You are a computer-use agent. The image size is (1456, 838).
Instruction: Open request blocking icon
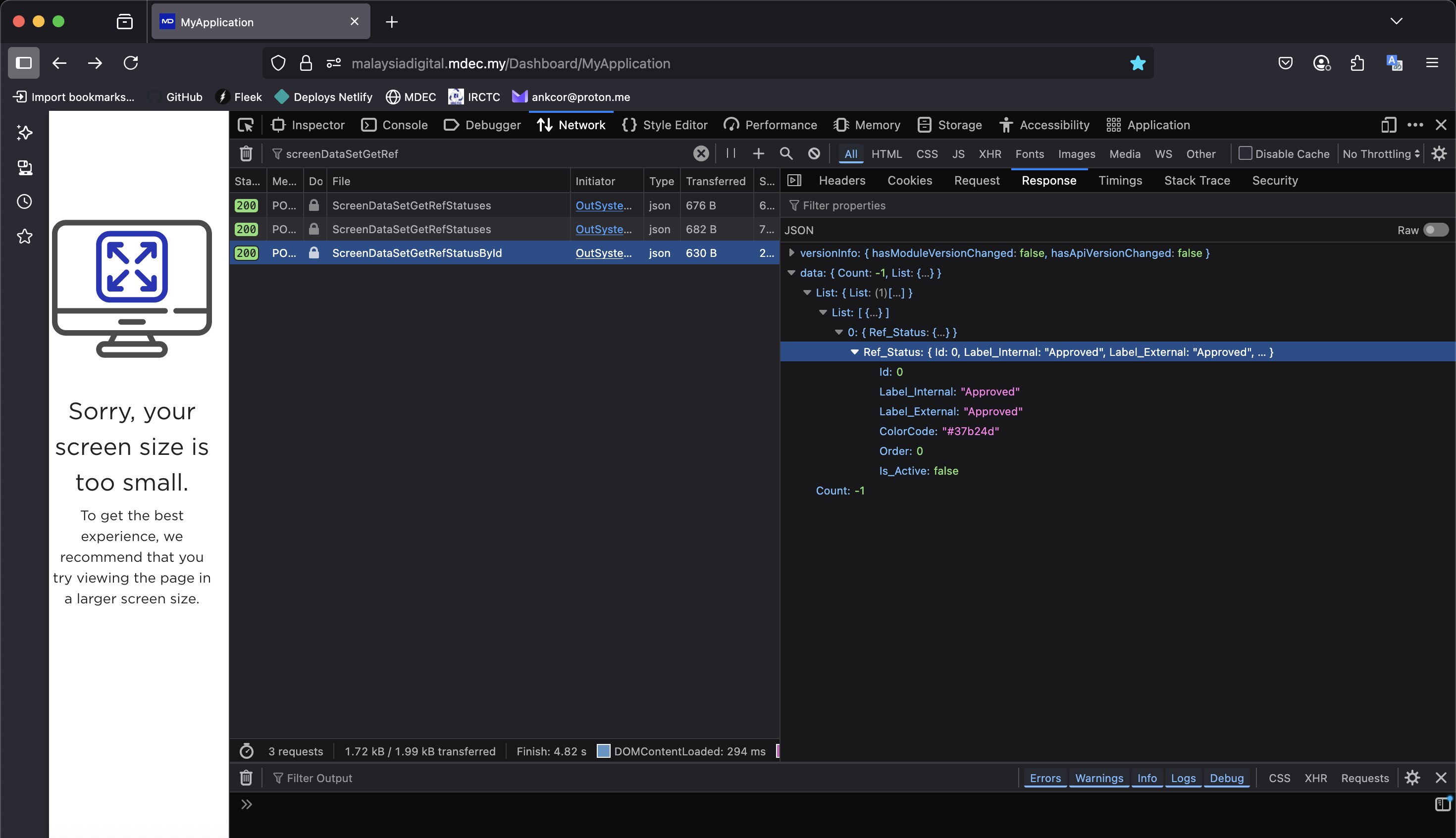(x=814, y=153)
